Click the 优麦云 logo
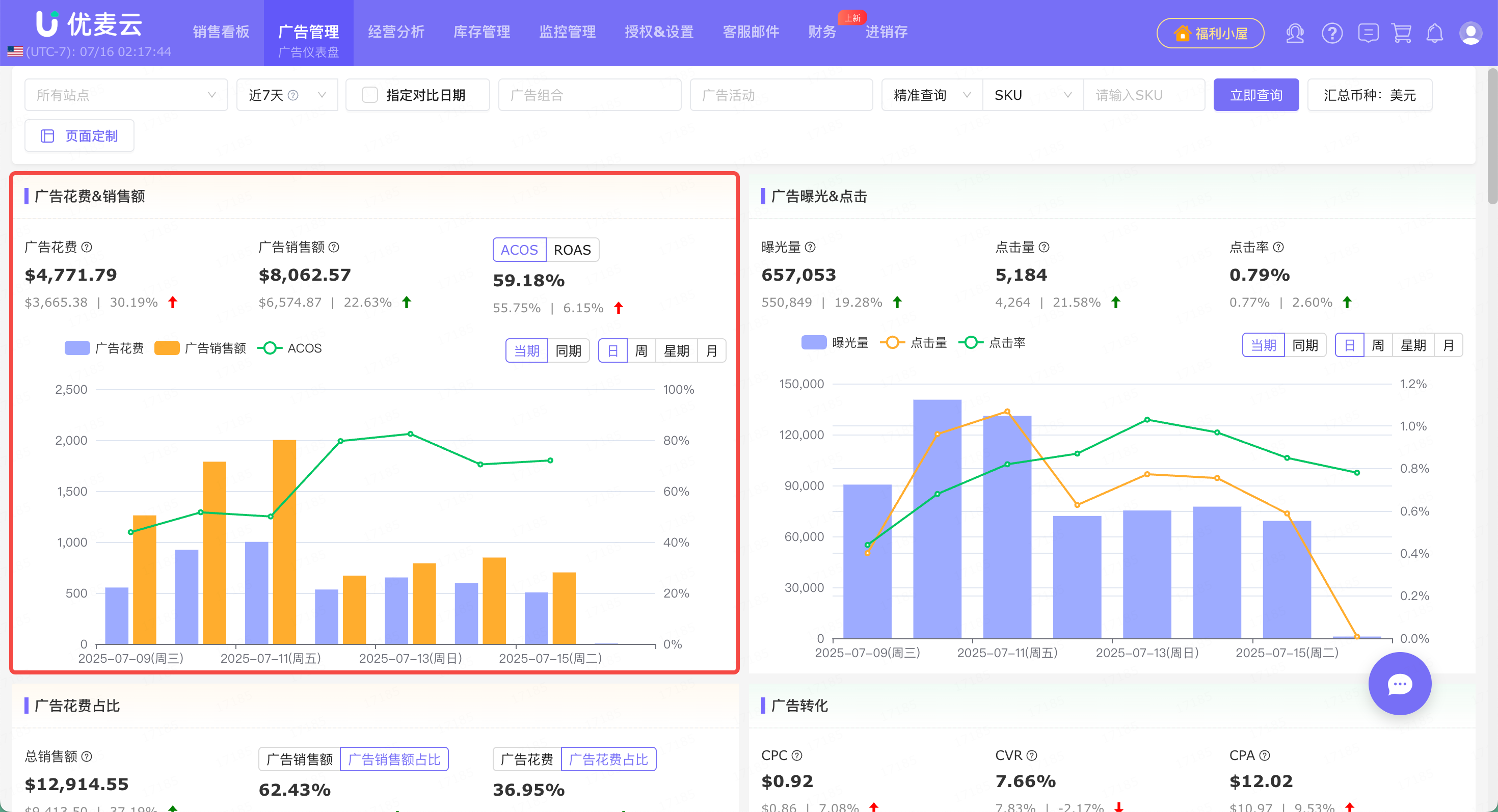 click(x=88, y=24)
